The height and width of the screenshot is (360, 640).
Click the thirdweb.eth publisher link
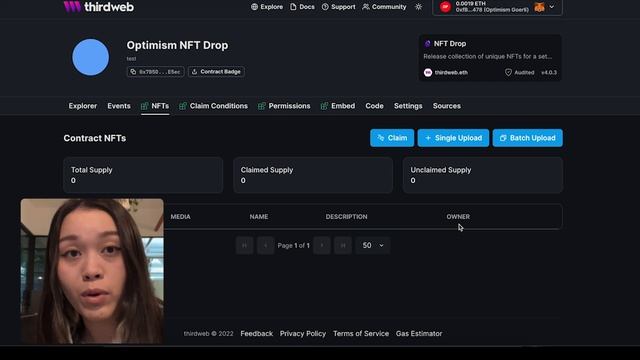tap(446, 72)
